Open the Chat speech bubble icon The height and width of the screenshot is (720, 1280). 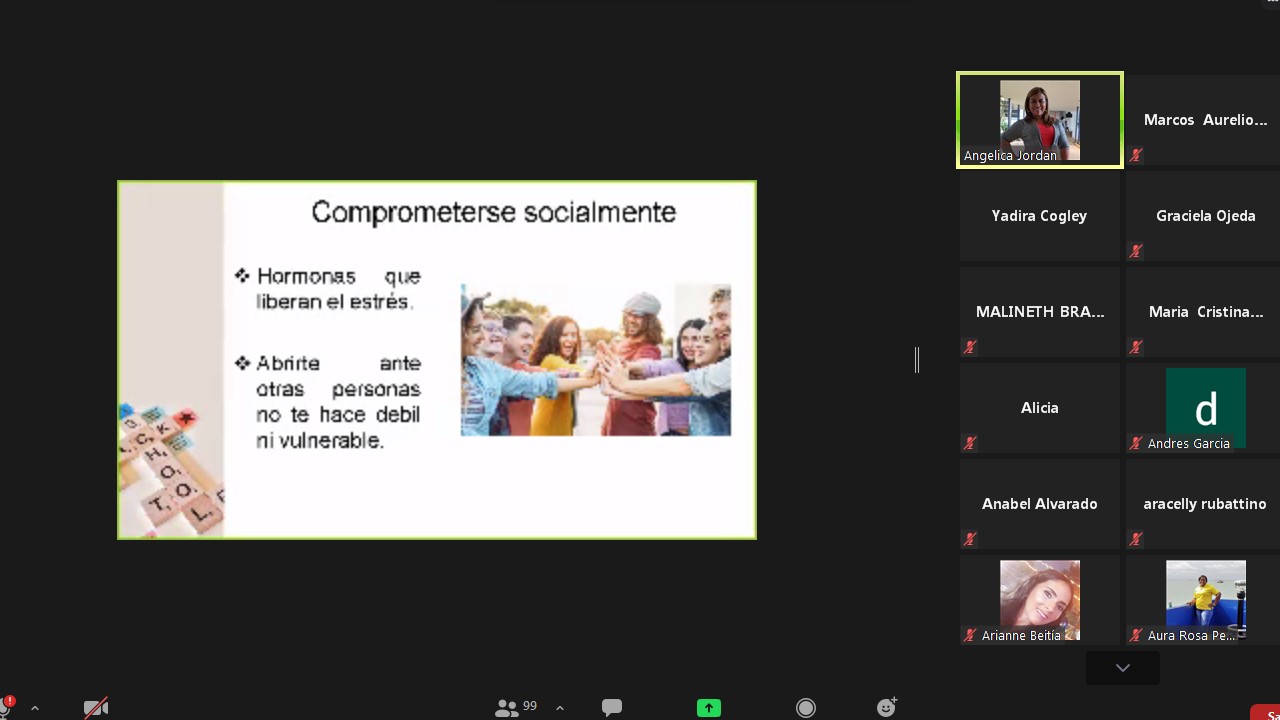tap(612, 708)
